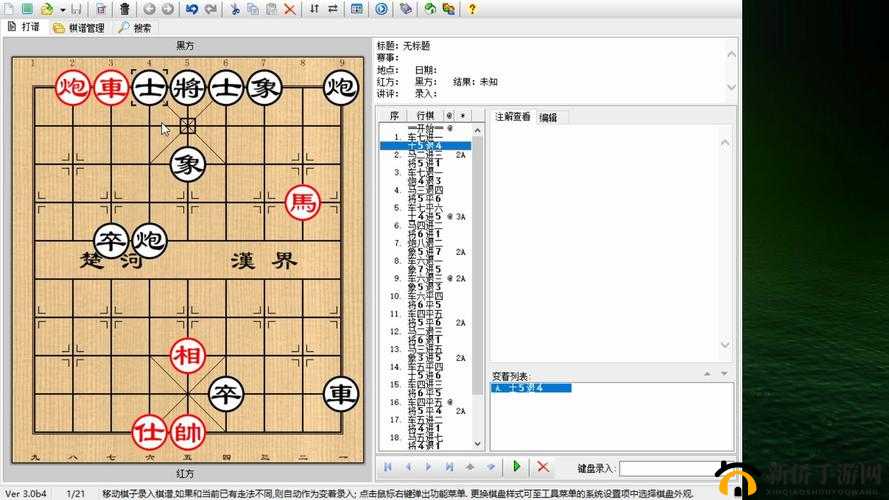The width and height of the screenshot is (889, 500).
Task: Click game info panel scroll down chevron
Action: pyautogui.click(x=731, y=87)
